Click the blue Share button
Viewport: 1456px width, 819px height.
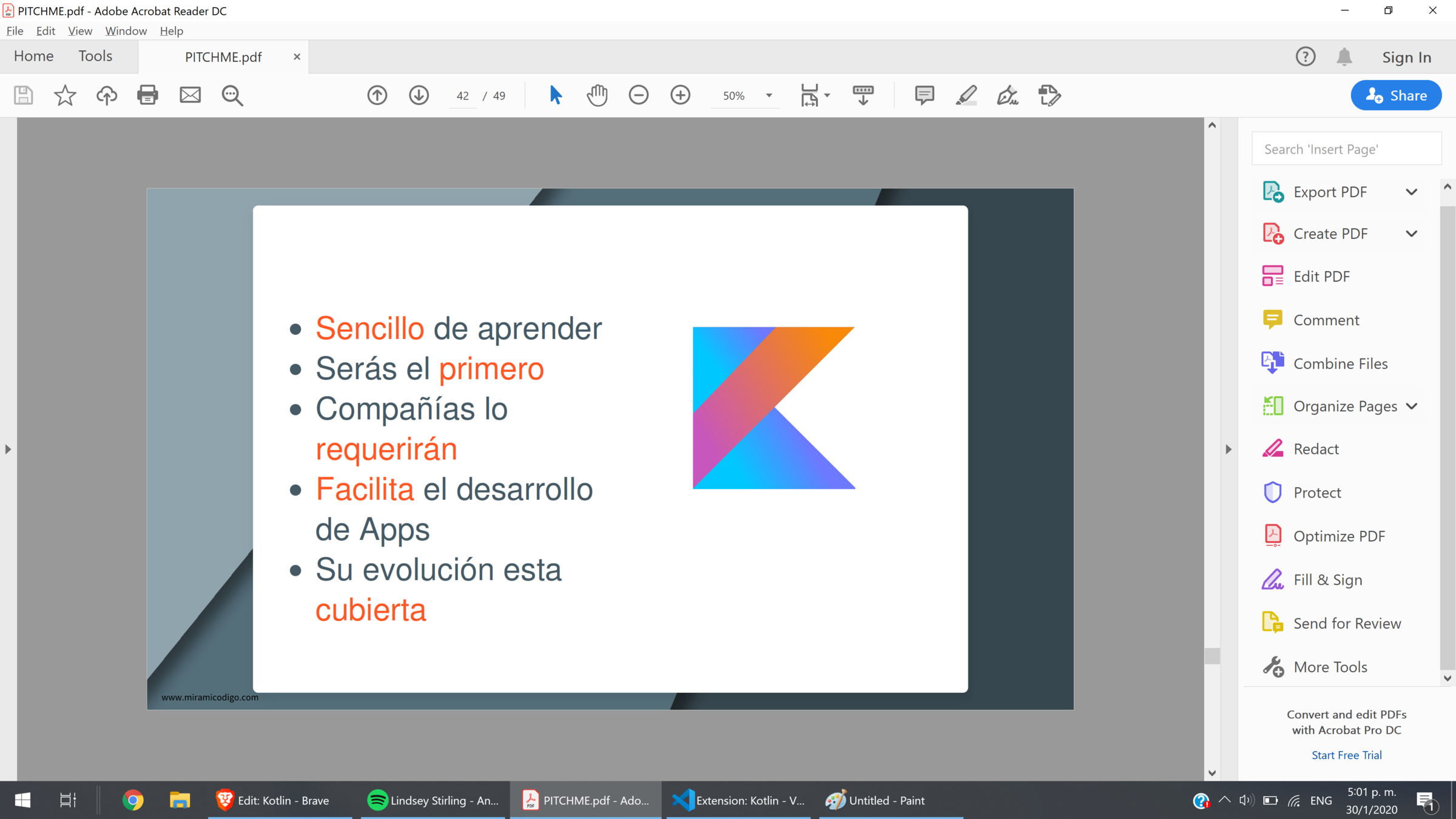pos(1396,95)
